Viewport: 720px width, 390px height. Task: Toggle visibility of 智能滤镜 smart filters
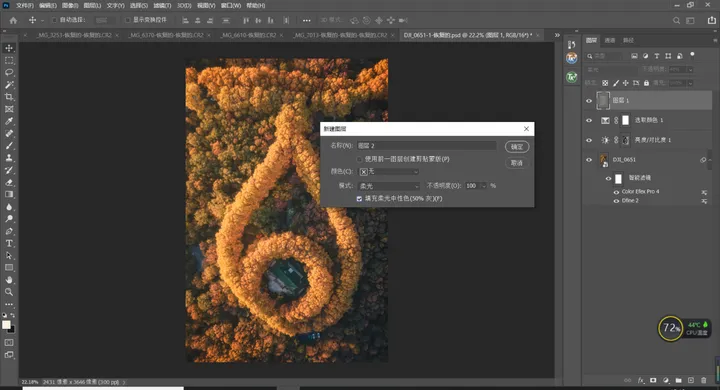608,178
